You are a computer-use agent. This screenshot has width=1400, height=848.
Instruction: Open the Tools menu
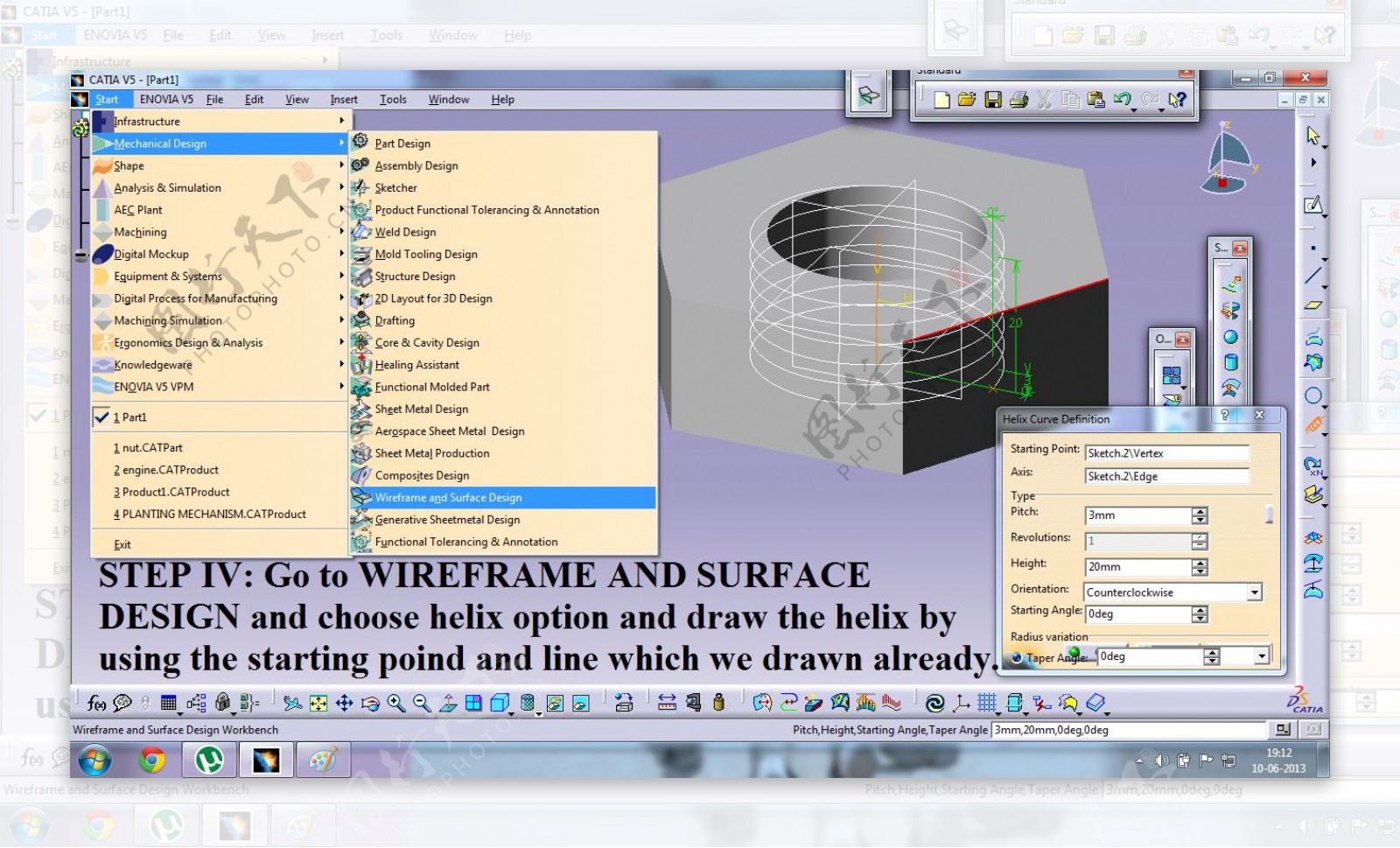point(393,100)
